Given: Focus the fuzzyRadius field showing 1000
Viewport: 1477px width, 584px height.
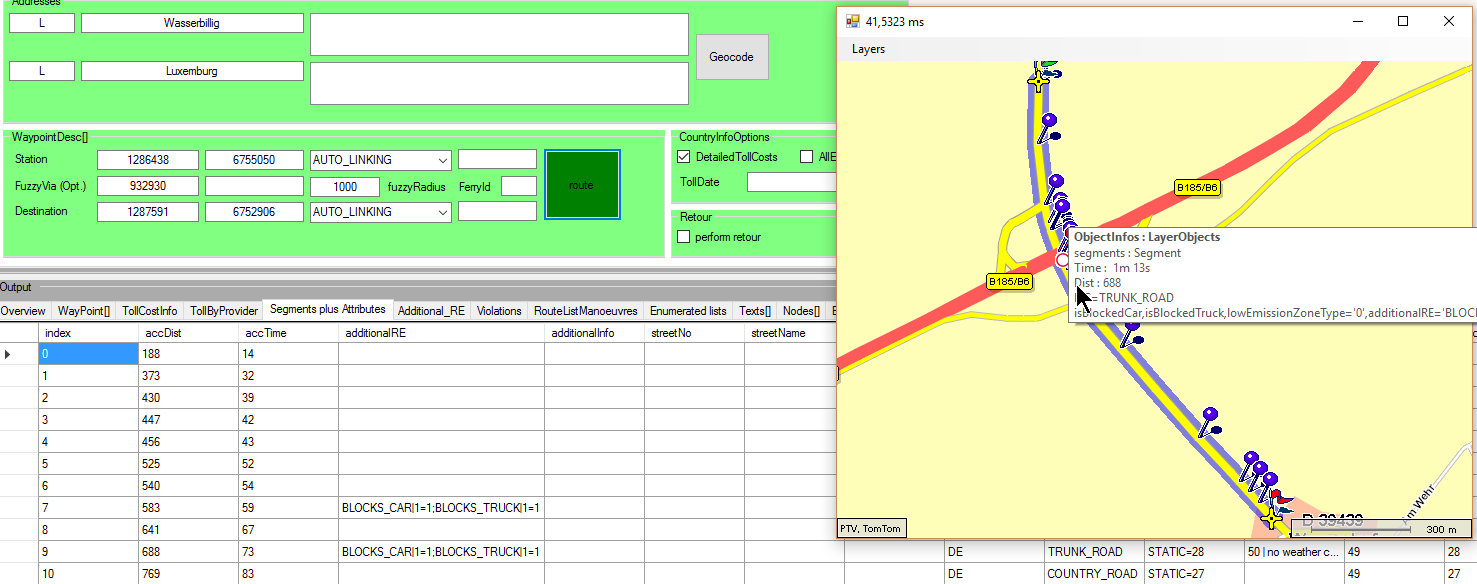Looking at the screenshot, I should [x=345, y=186].
